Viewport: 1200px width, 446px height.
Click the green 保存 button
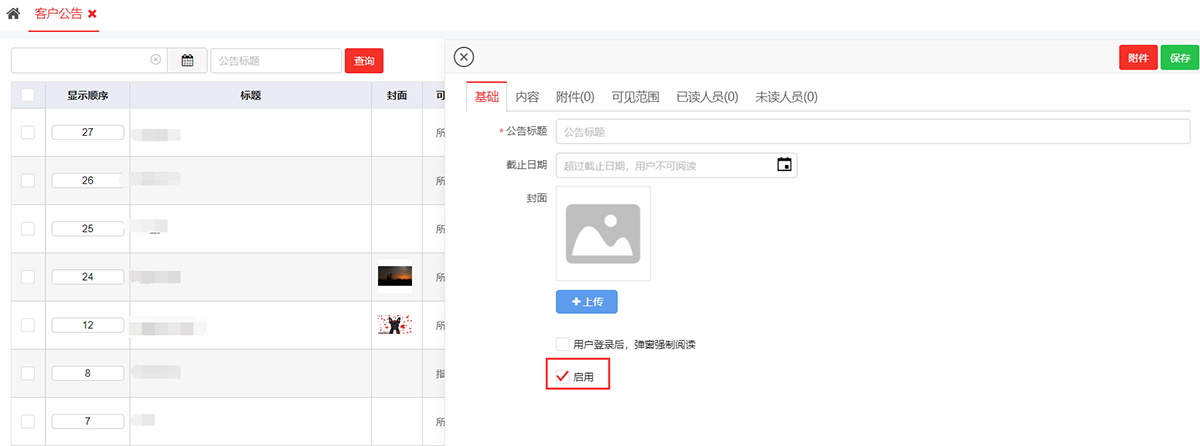(1179, 58)
